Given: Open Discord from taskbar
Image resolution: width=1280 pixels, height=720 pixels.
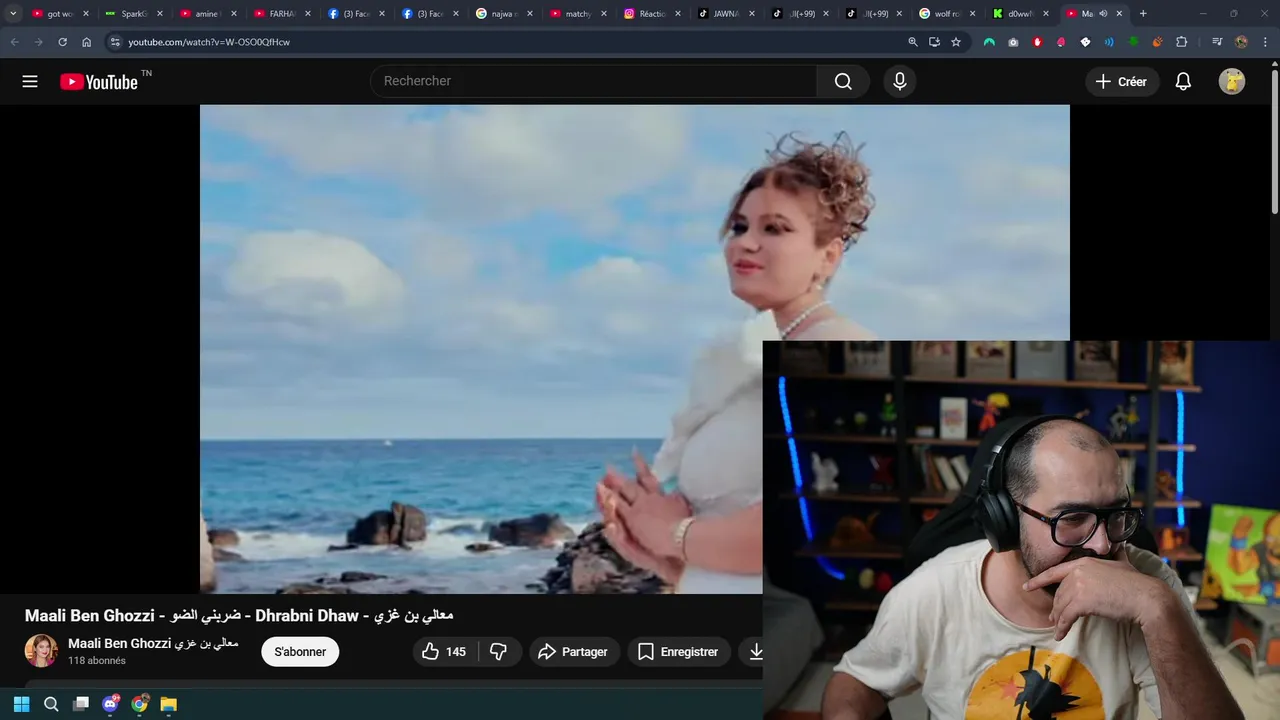Looking at the screenshot, I should coord(111,704).
